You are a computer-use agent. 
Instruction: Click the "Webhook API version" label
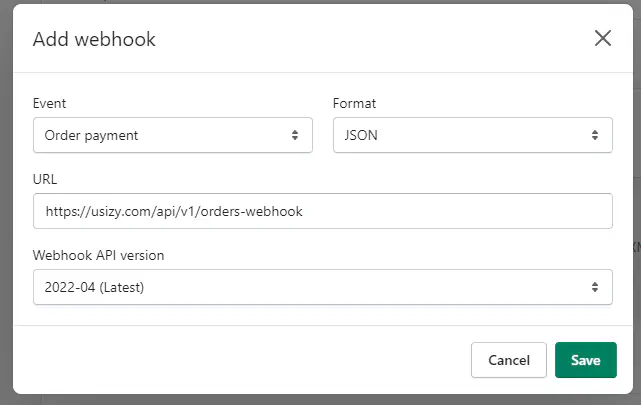[x=98, y=255]
